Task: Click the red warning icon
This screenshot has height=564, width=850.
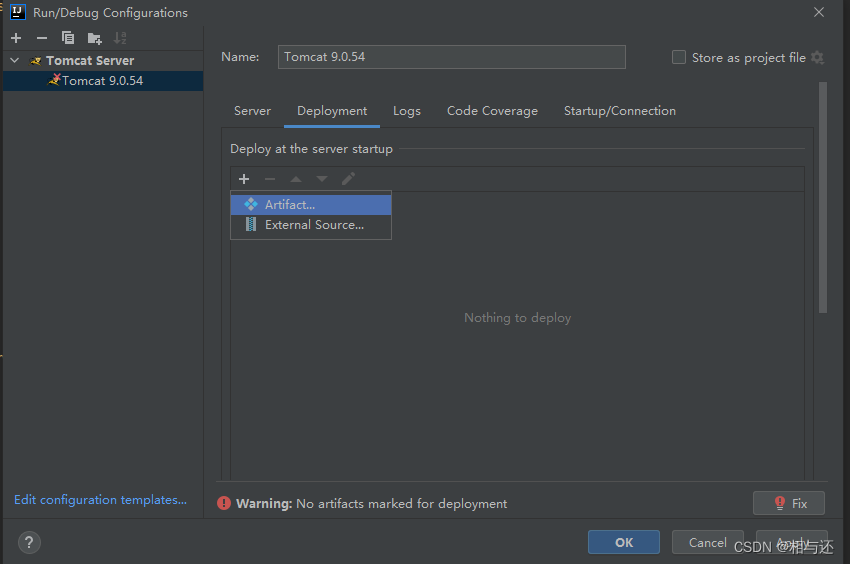Action: point(224,503)
